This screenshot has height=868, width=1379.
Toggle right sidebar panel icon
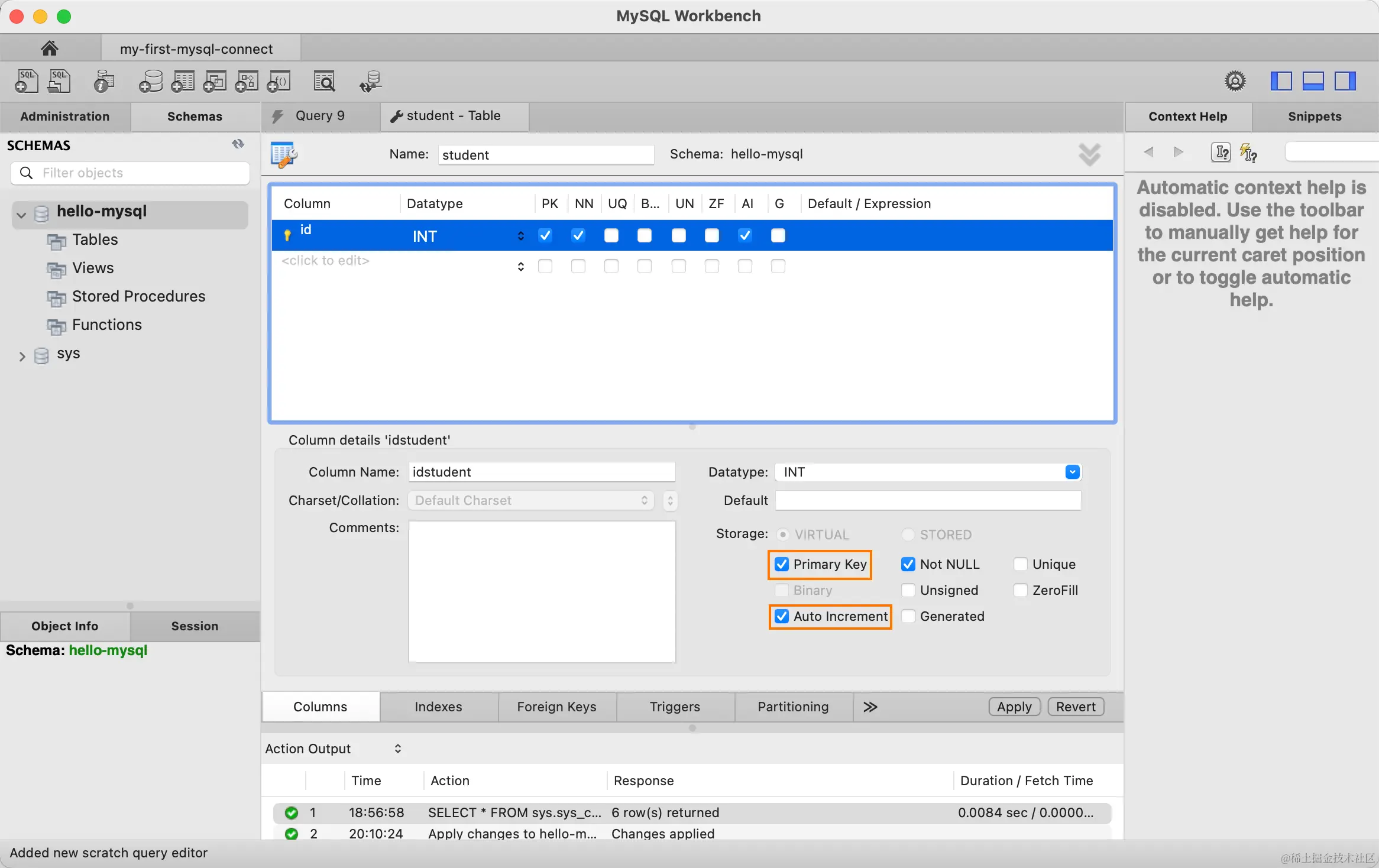(1345, 81)
